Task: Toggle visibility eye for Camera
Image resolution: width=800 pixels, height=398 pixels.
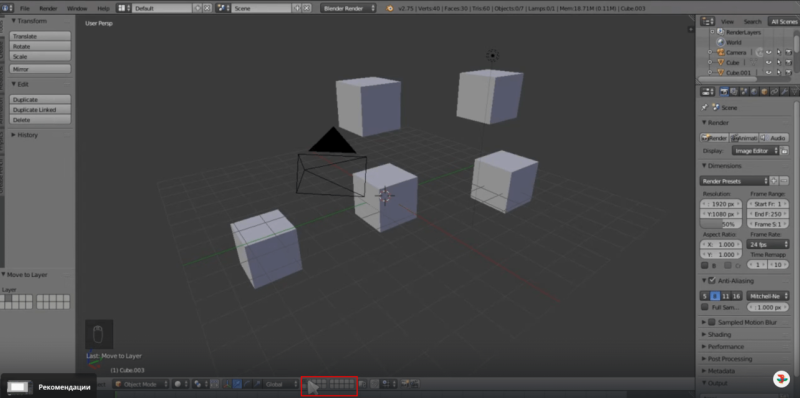Action: (768, 53)
